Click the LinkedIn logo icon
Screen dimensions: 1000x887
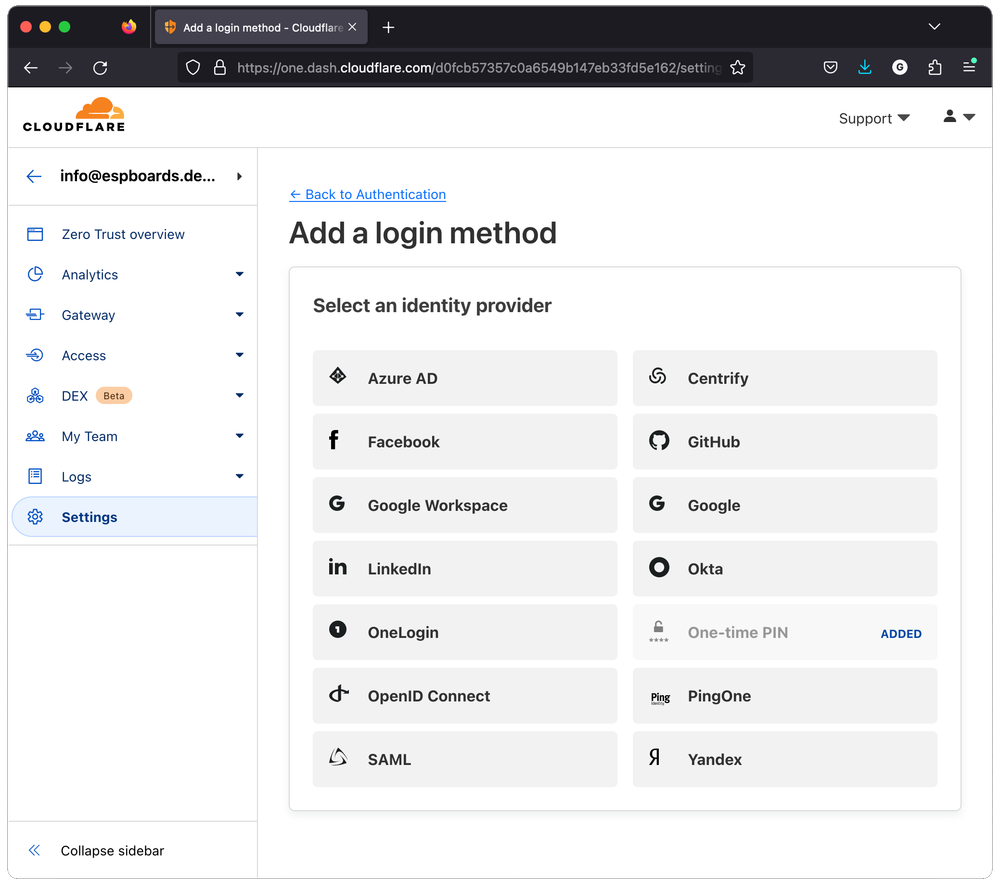(x=338, y=567)
